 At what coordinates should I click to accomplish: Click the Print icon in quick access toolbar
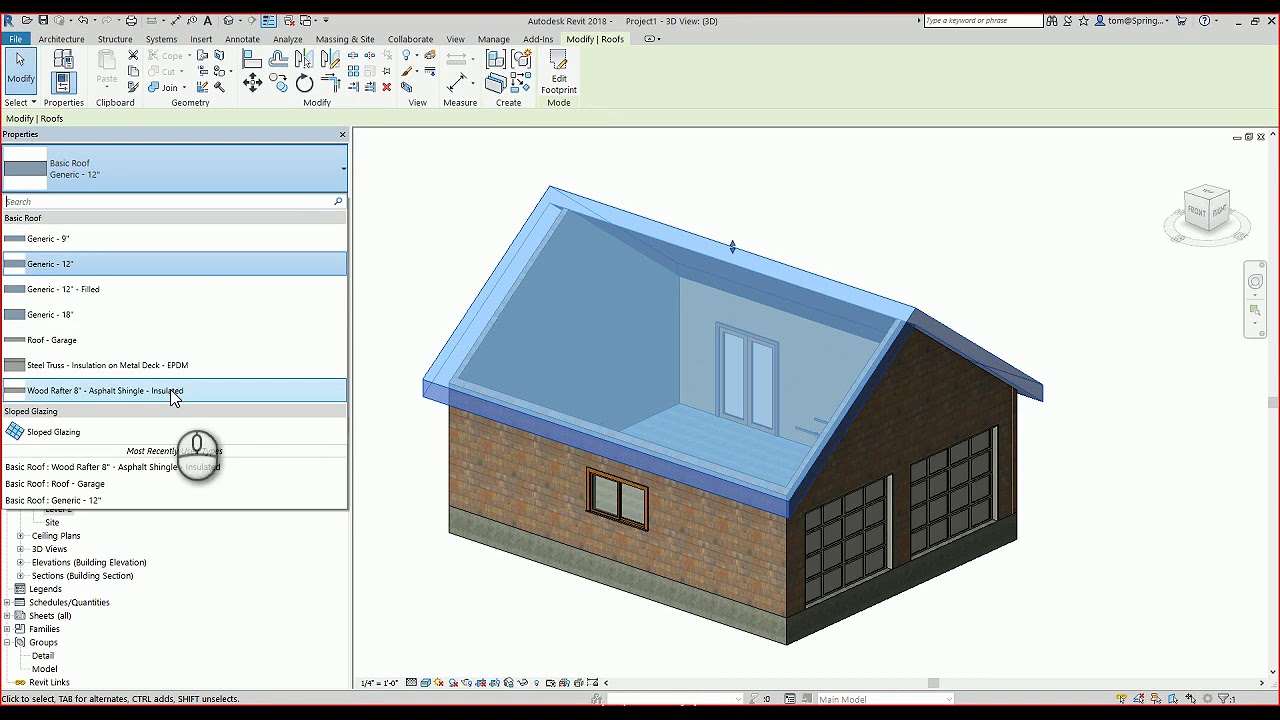(x=131, y=20)
